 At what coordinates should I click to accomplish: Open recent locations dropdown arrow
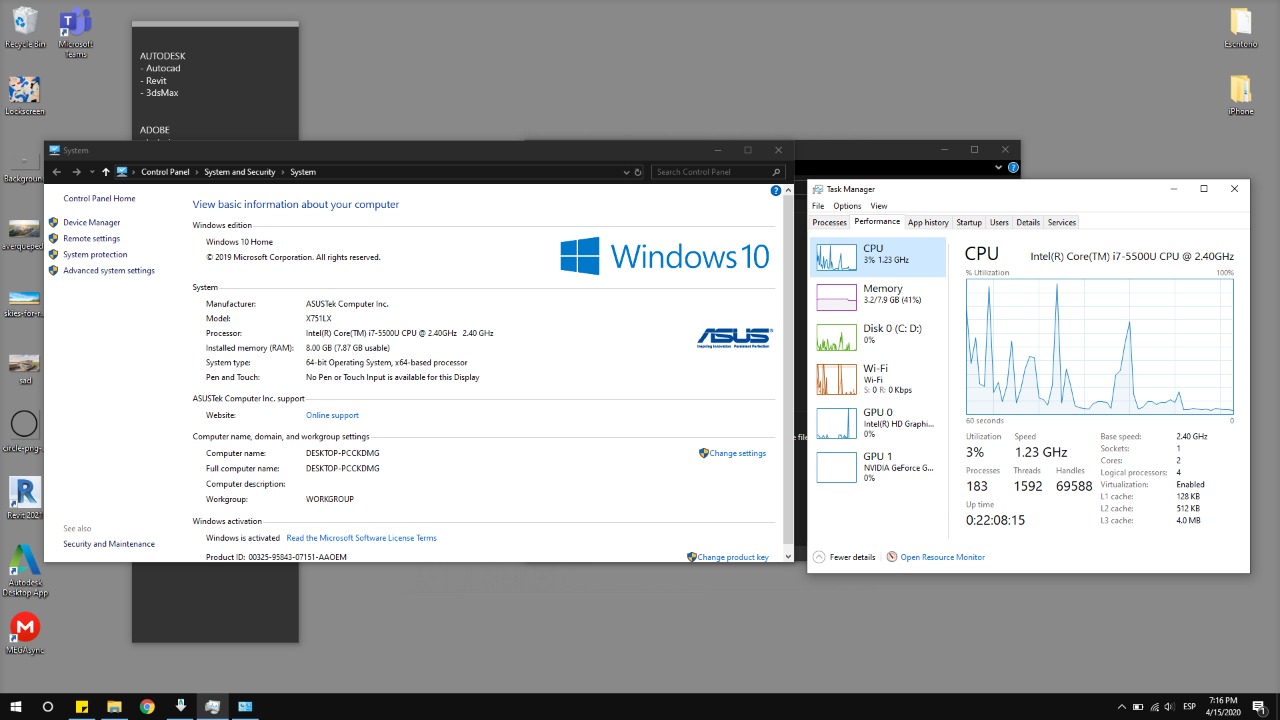point(91,172)
